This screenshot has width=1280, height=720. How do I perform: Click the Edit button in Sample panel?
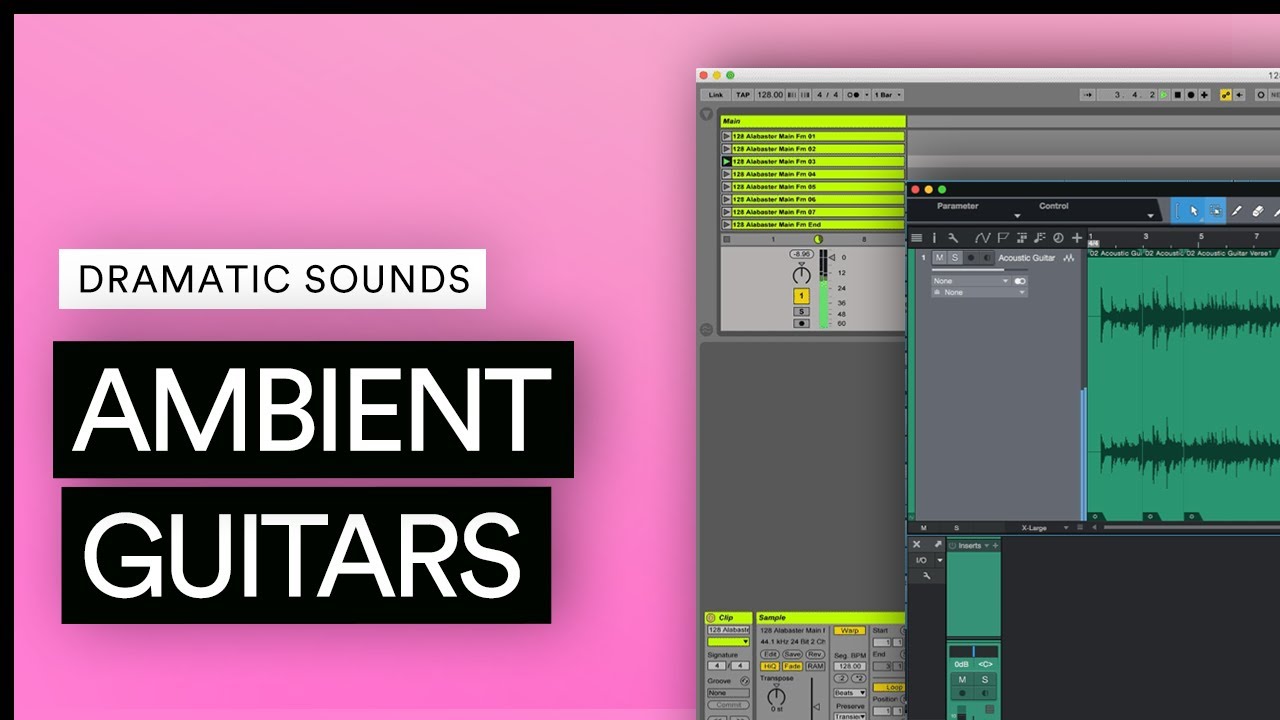770,654
